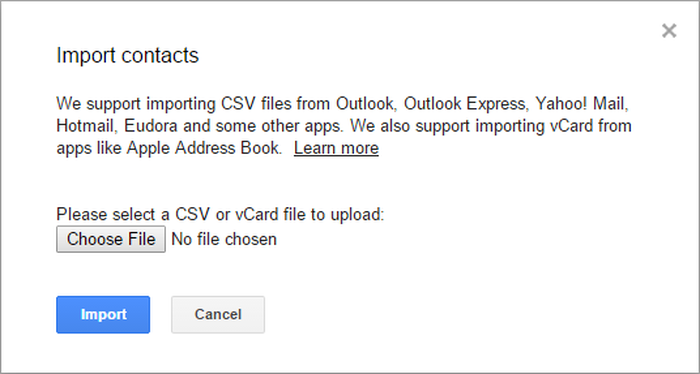Browse for a CSV file to upload
This screenshot has height=374, width=700.
click(x=111, y=239)
